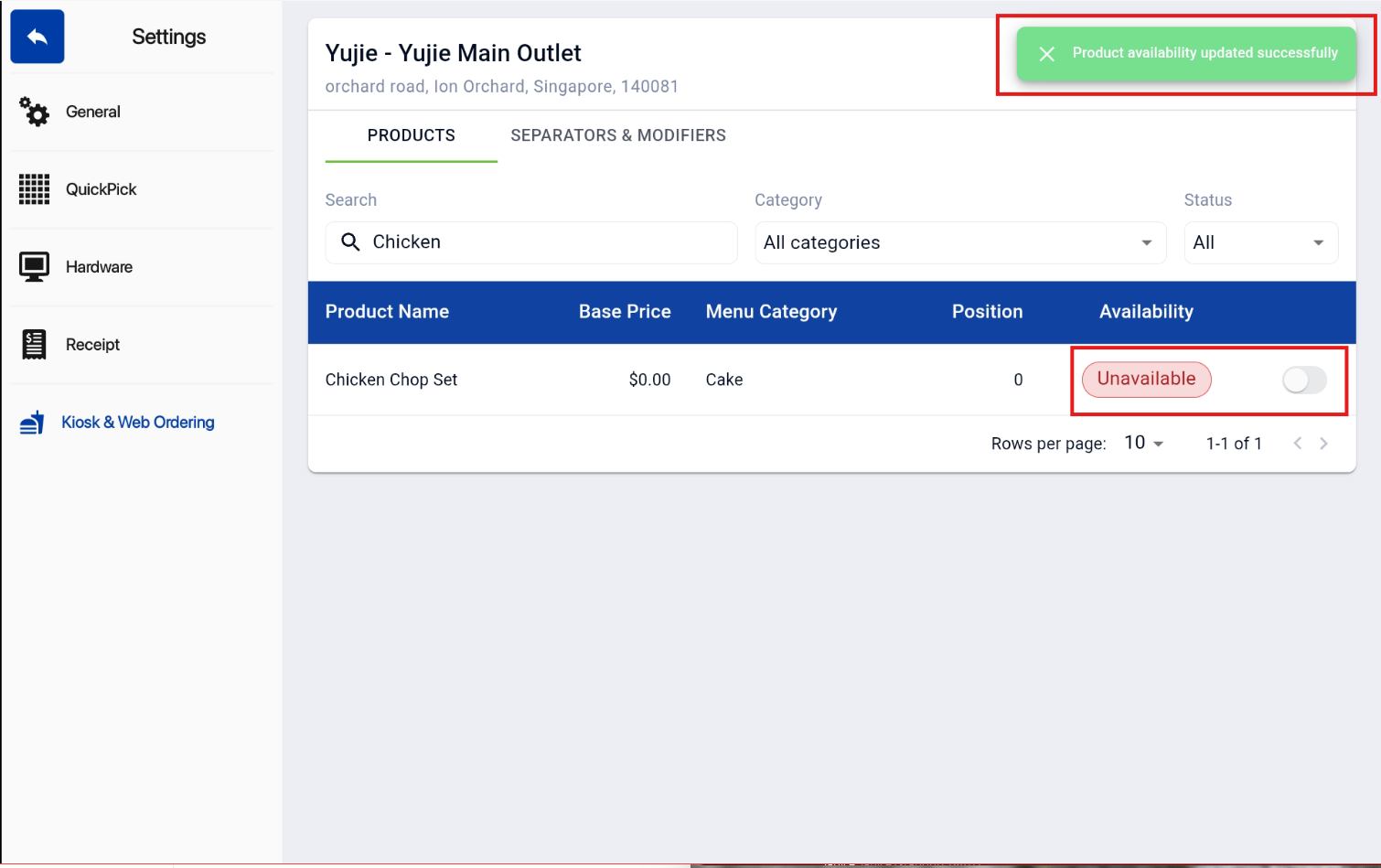Sort by Product Name column header
The height and width of the screenshot is (868, 1381).
(x=387, y=312)
